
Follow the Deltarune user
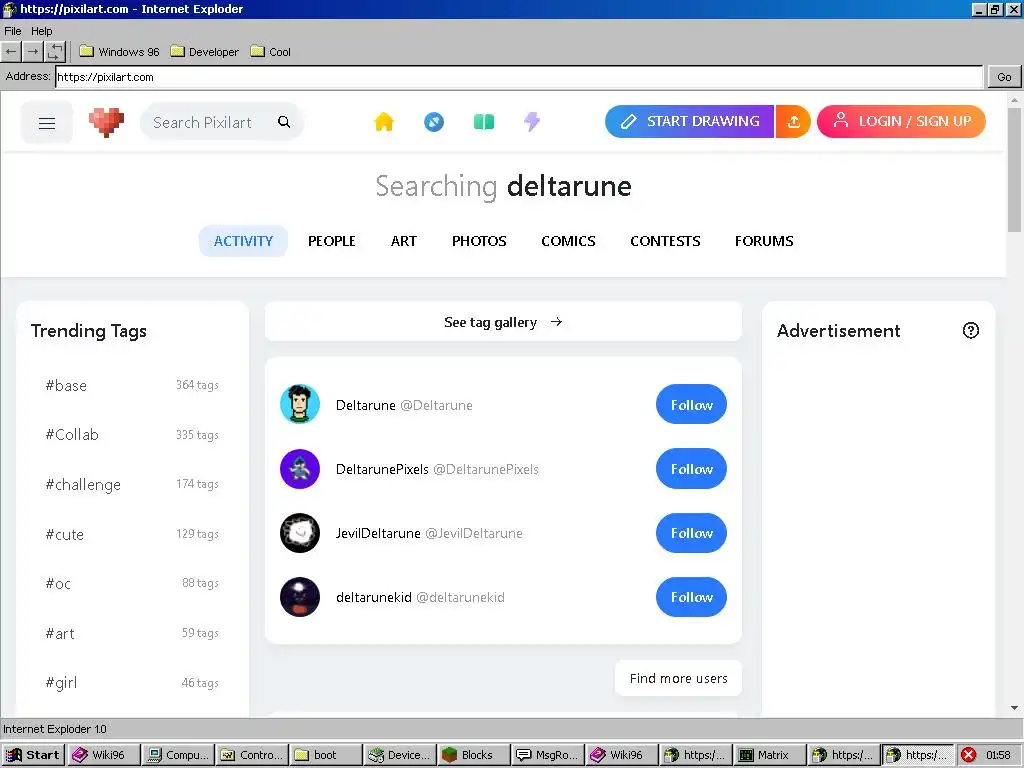click(x=691, y=404)
